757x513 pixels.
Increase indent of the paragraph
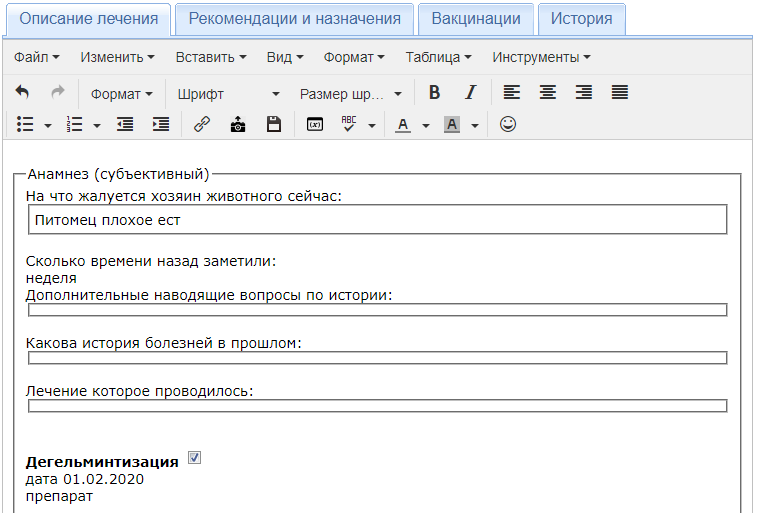pyautogui.click(x=160, y=125)
